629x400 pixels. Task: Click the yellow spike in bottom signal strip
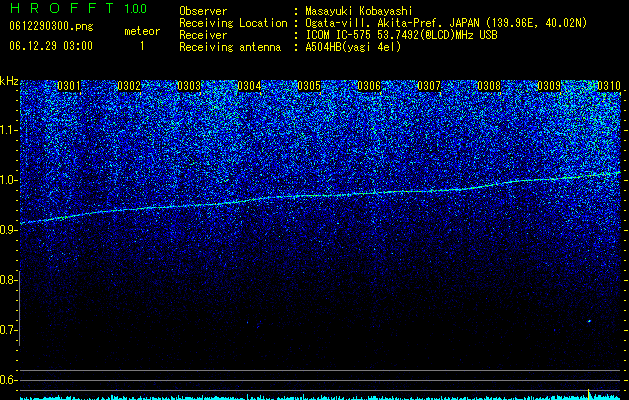pyautogui.click(x=588, y=394)
